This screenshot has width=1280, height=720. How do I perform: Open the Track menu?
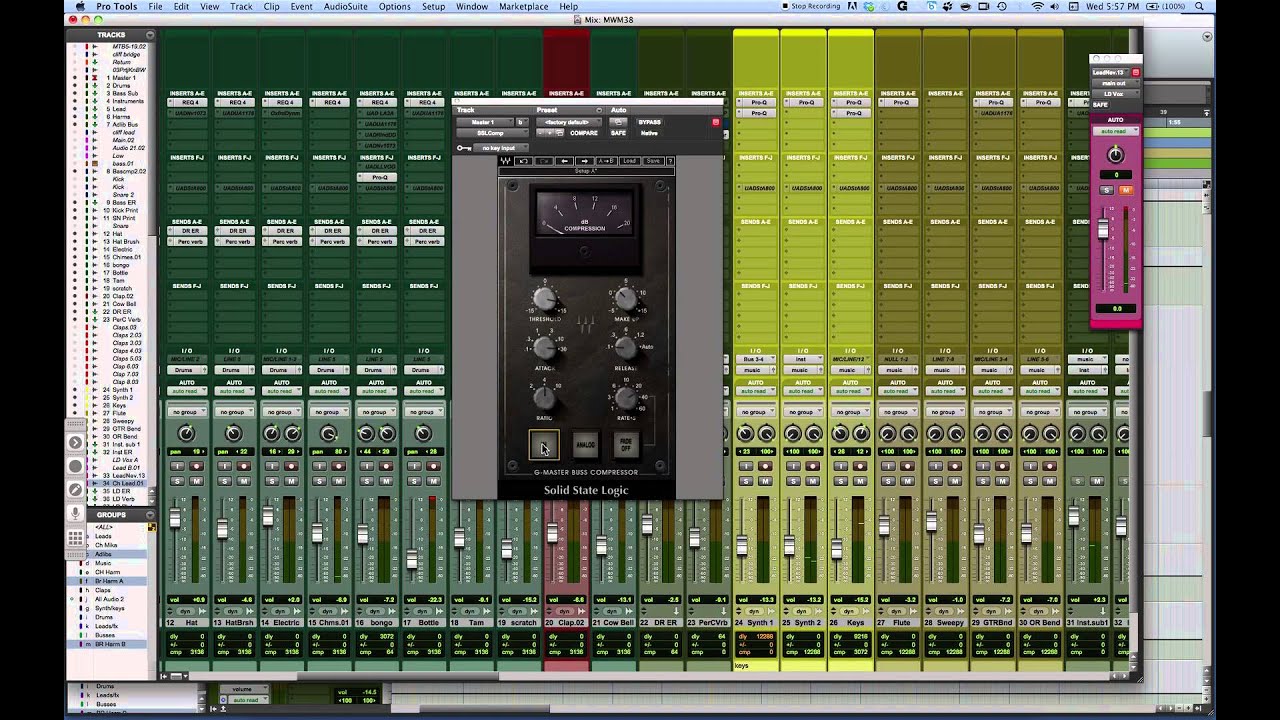(x=241, y=6)
